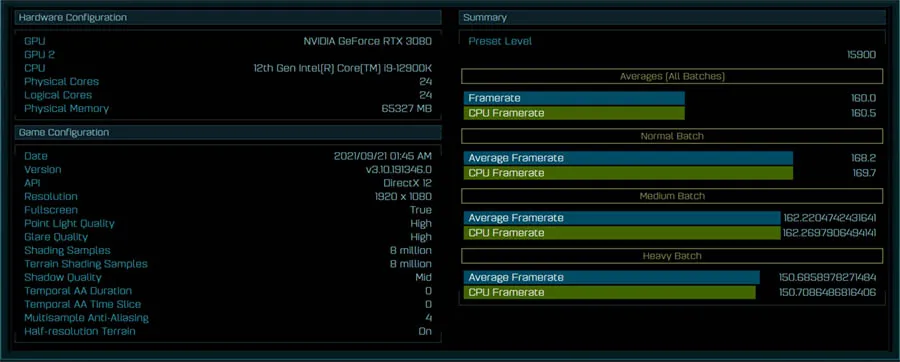Click the Fullscreen True setting
Image resolution: width=900 pixels, height=362 pixels.
point(228,210)
